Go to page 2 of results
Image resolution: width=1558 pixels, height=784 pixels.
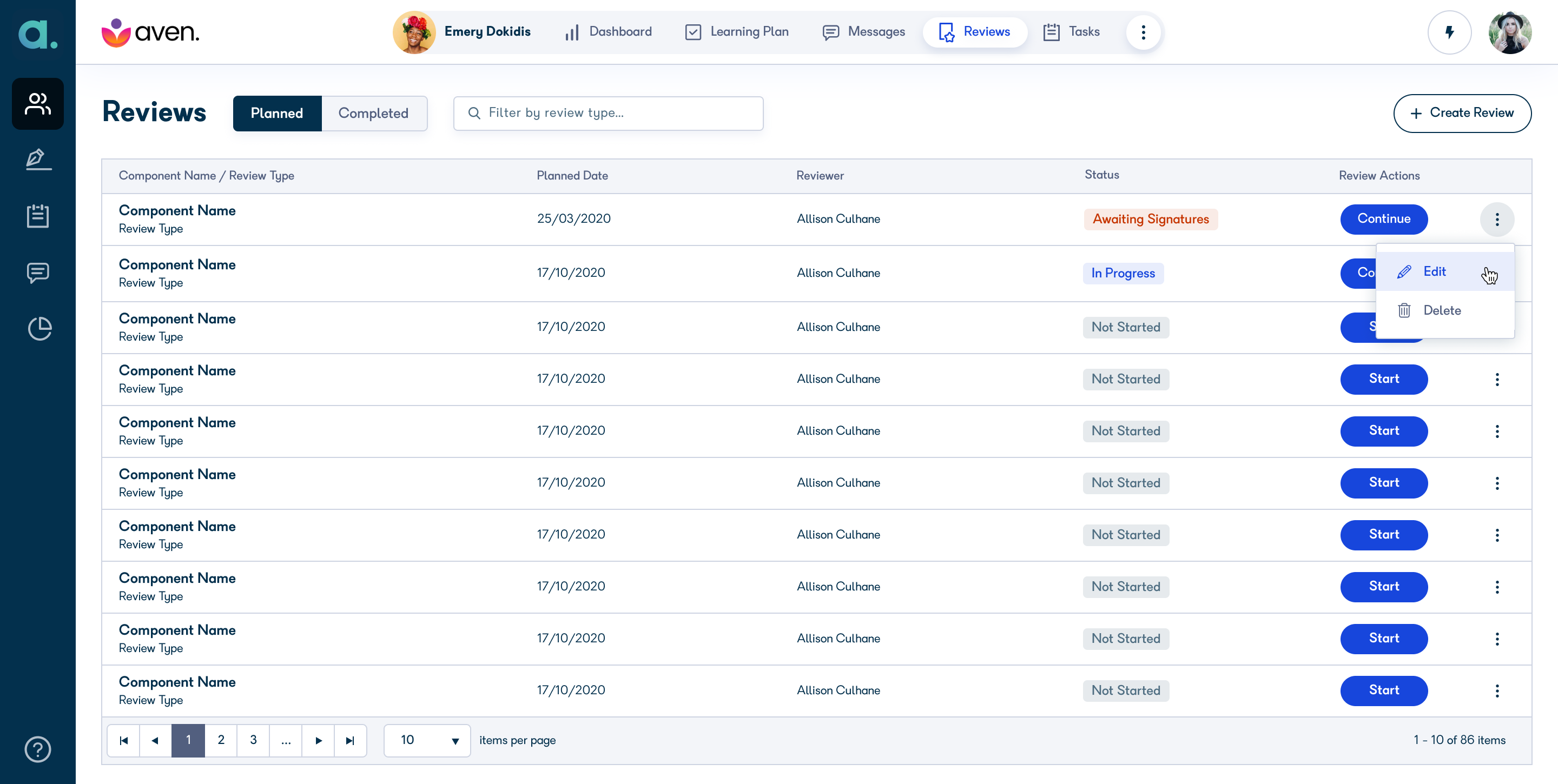[x=221, y=740]
